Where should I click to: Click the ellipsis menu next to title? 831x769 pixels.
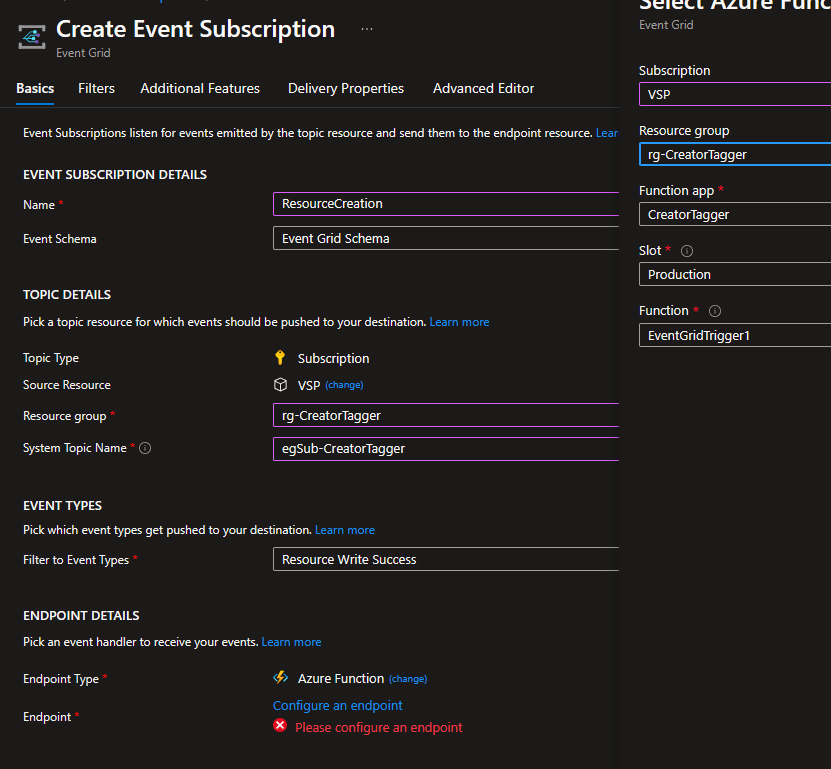(367, 29)
